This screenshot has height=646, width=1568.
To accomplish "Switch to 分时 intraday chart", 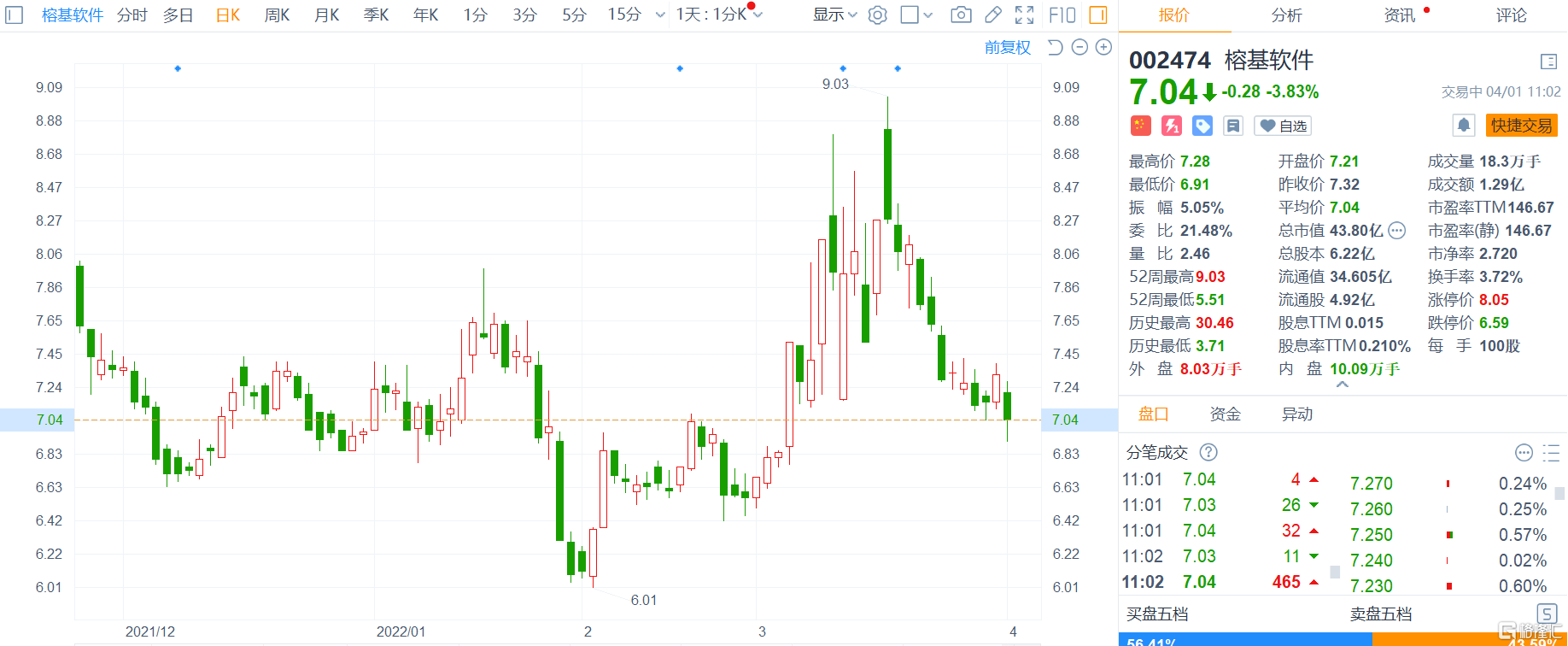I will click(132, 15).
